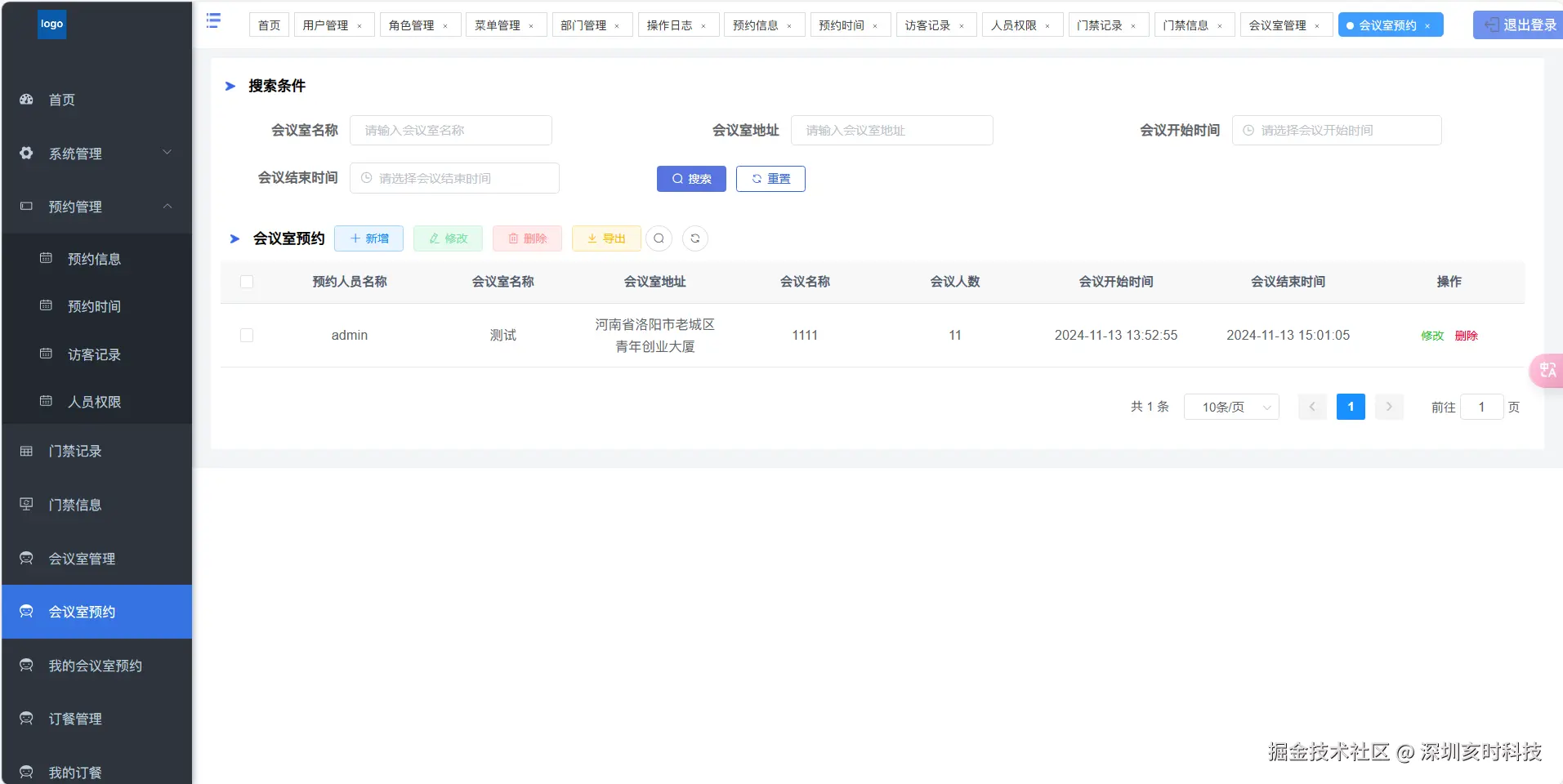Open the 会议开始时间 date picker
The width and height of the screenshot is (1563, 784).
[1337, 131]
